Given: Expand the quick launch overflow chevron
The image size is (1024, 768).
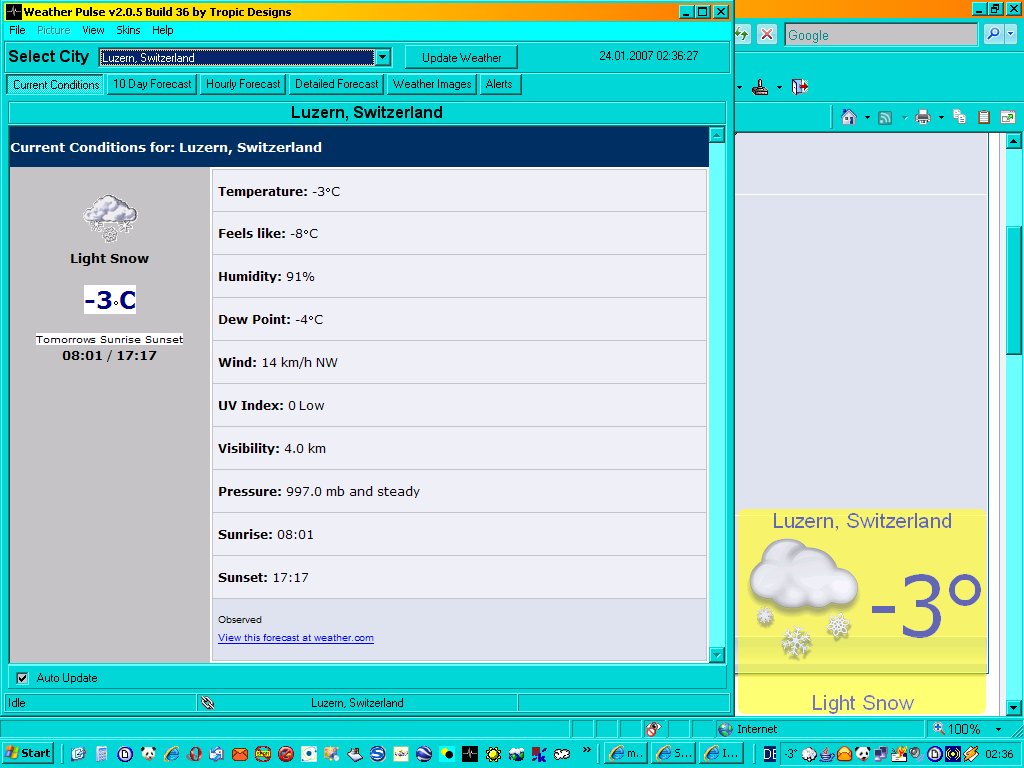Looking at the screenshot, I should pos(586,750).
